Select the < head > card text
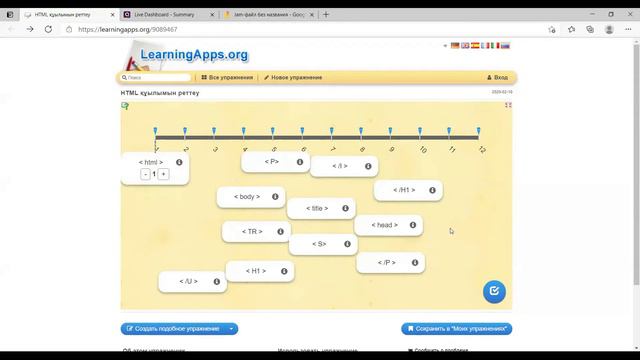 coord(384,225)
